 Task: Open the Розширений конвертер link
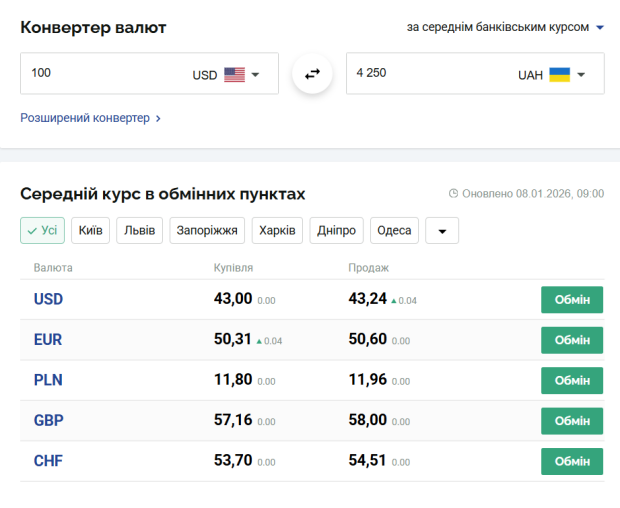(x=90, y=118)
